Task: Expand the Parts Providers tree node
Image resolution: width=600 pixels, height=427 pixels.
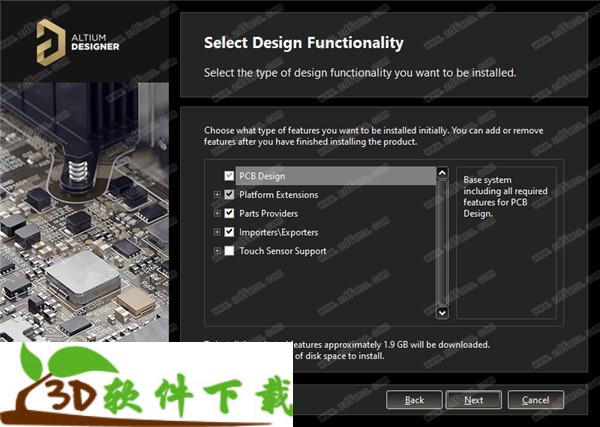Action: pyautogui.click(x=217, y=214)
